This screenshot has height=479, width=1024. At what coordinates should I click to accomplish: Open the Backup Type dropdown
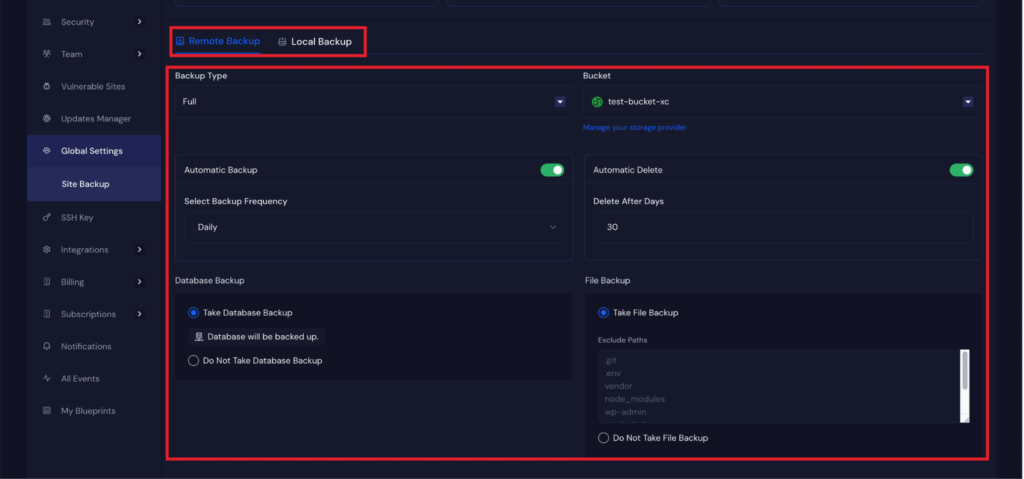[x=371, y=102]
